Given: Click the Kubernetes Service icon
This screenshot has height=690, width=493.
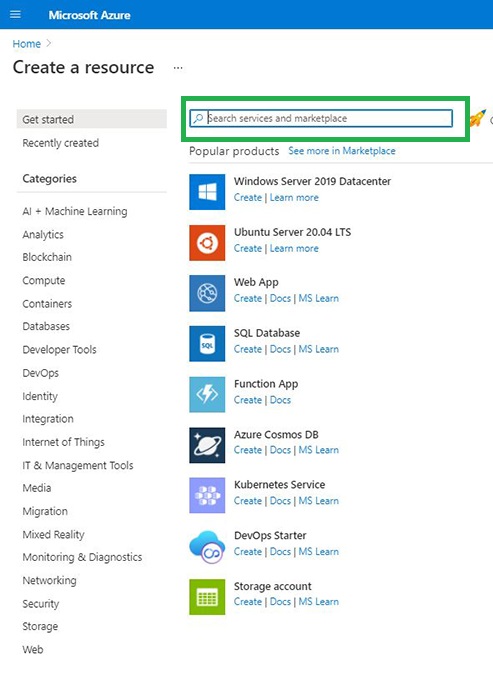Looking at the screenshot, I should click(207, 495).
